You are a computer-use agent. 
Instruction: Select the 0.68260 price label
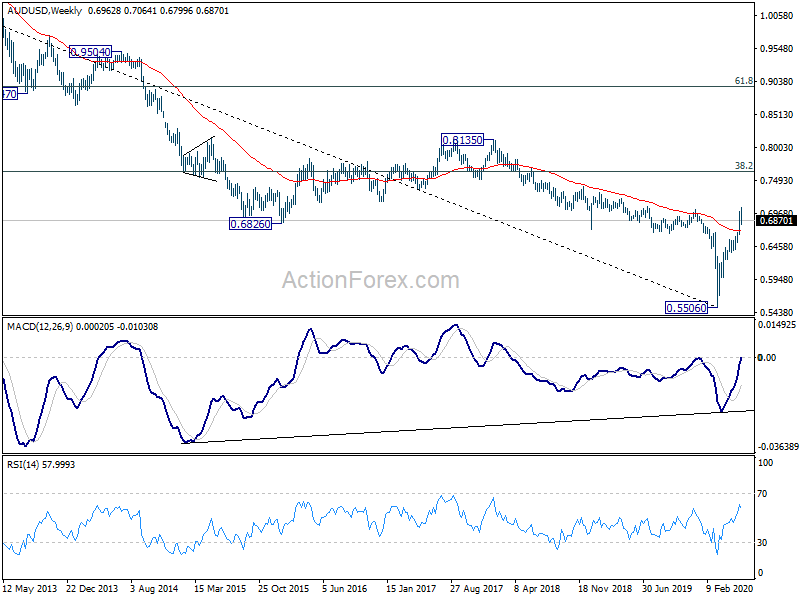pyautogui.click(x=251, y=224)
